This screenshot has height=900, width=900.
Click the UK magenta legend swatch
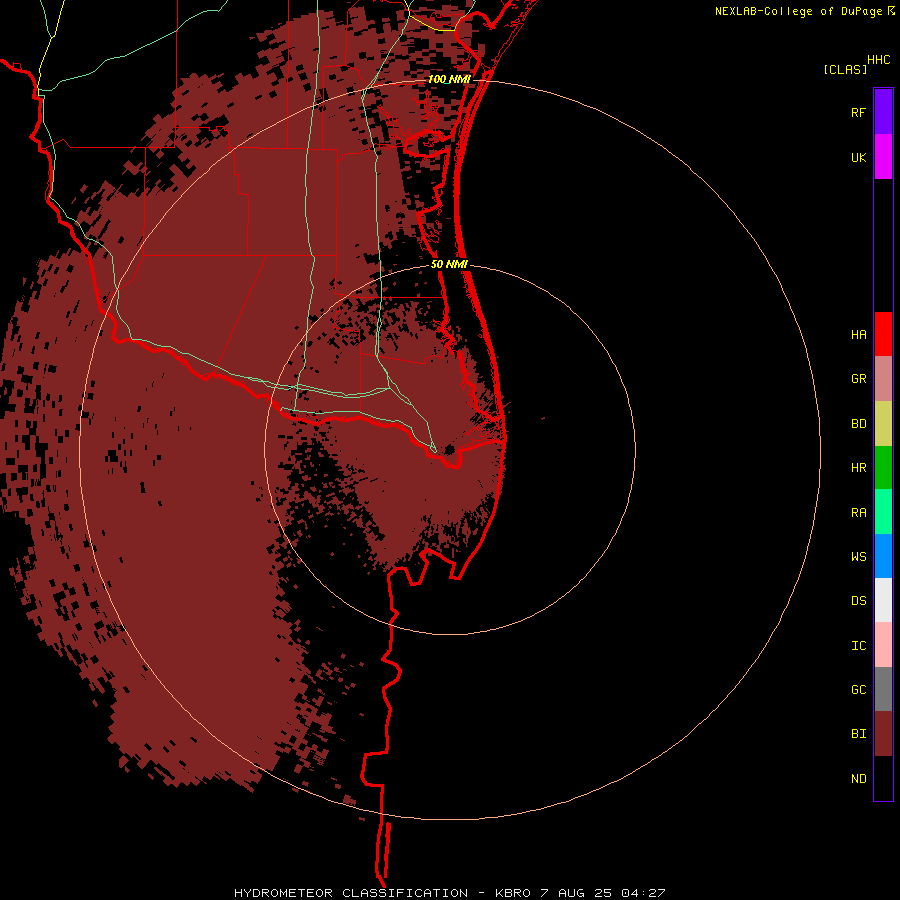coord(883,157)
